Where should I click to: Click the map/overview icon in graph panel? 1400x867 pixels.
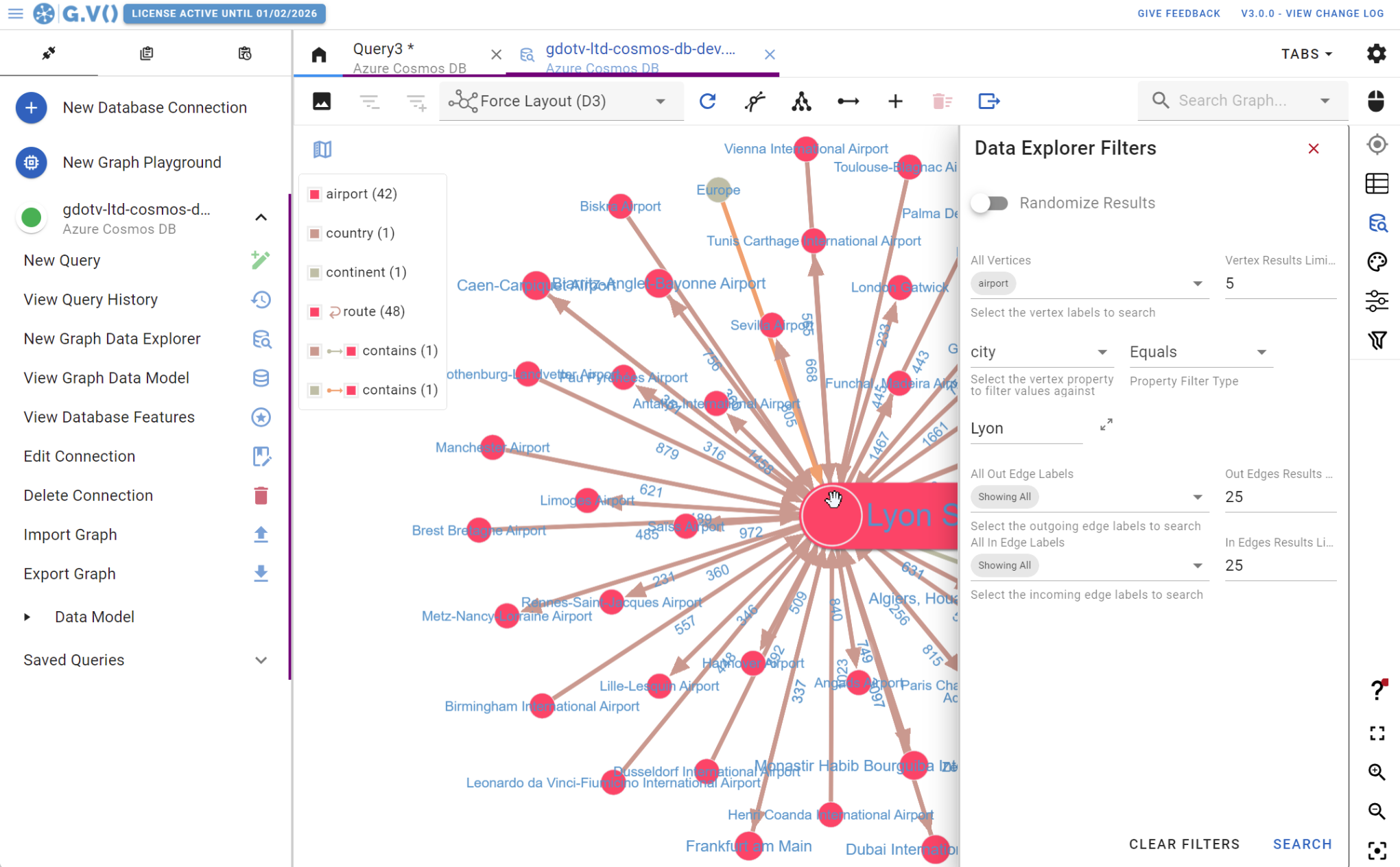pyautogui.click(x=322, y=149)
